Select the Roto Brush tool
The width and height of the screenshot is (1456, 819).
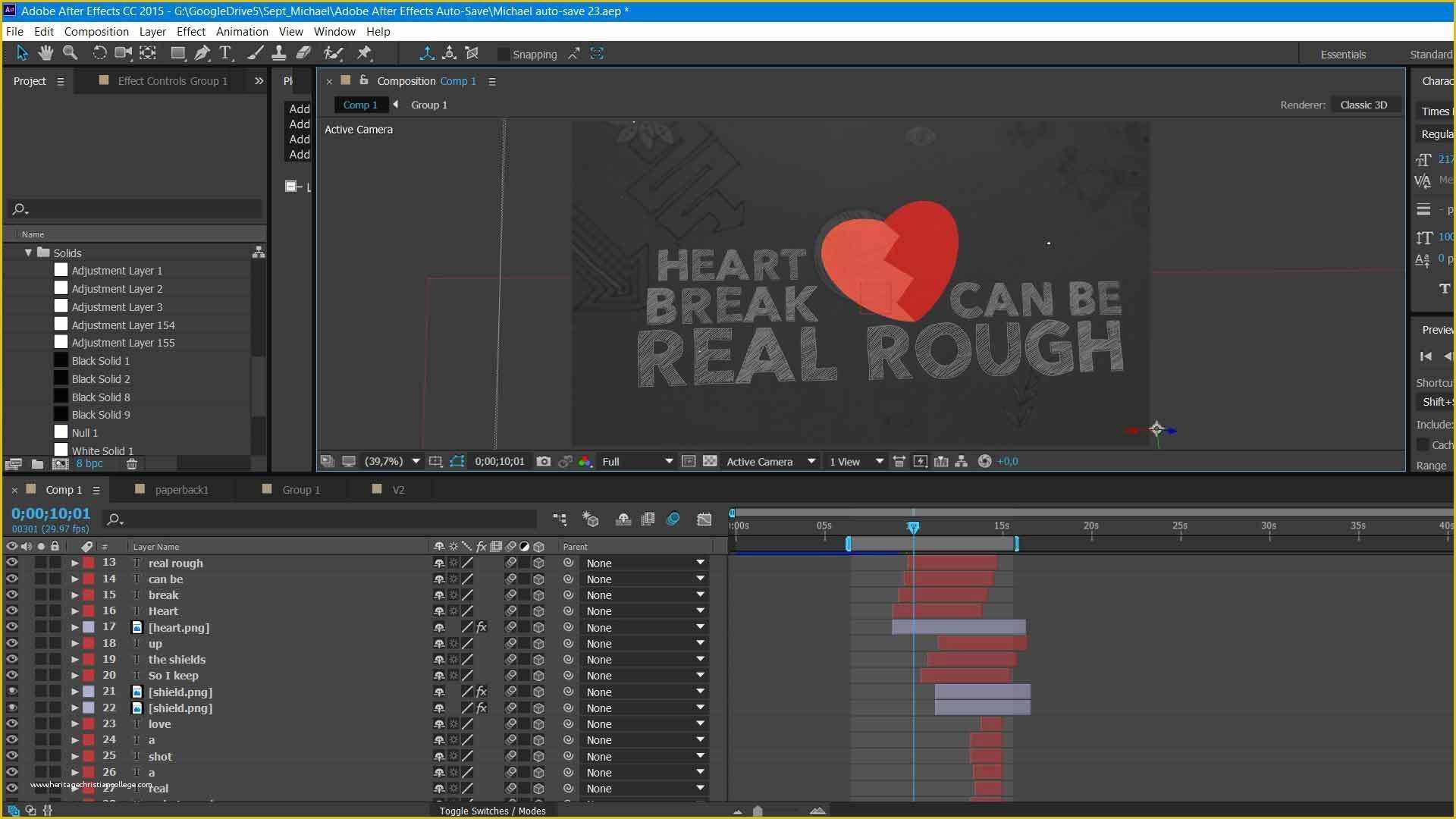tap(333, 53)
